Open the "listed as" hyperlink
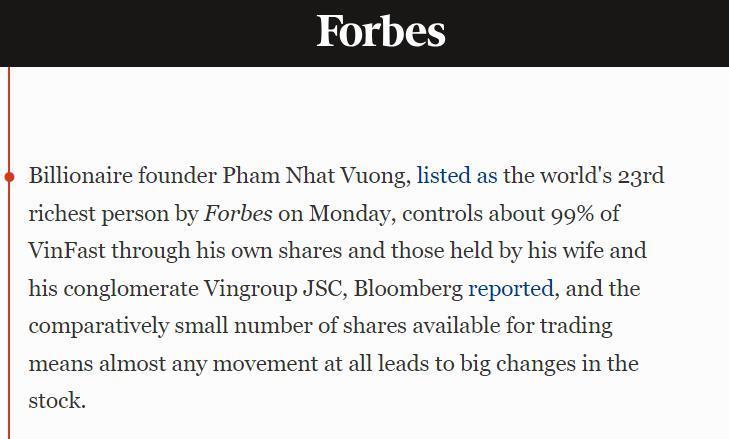 [x=457, y=176]
